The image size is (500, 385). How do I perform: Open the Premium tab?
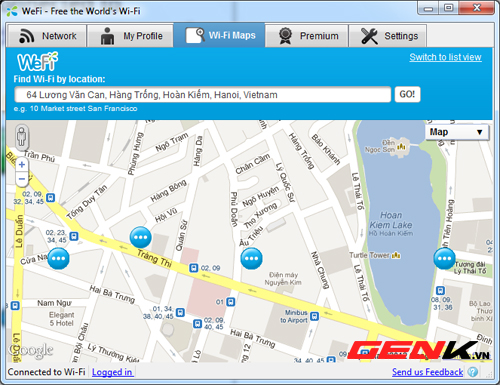pos(307,36)
